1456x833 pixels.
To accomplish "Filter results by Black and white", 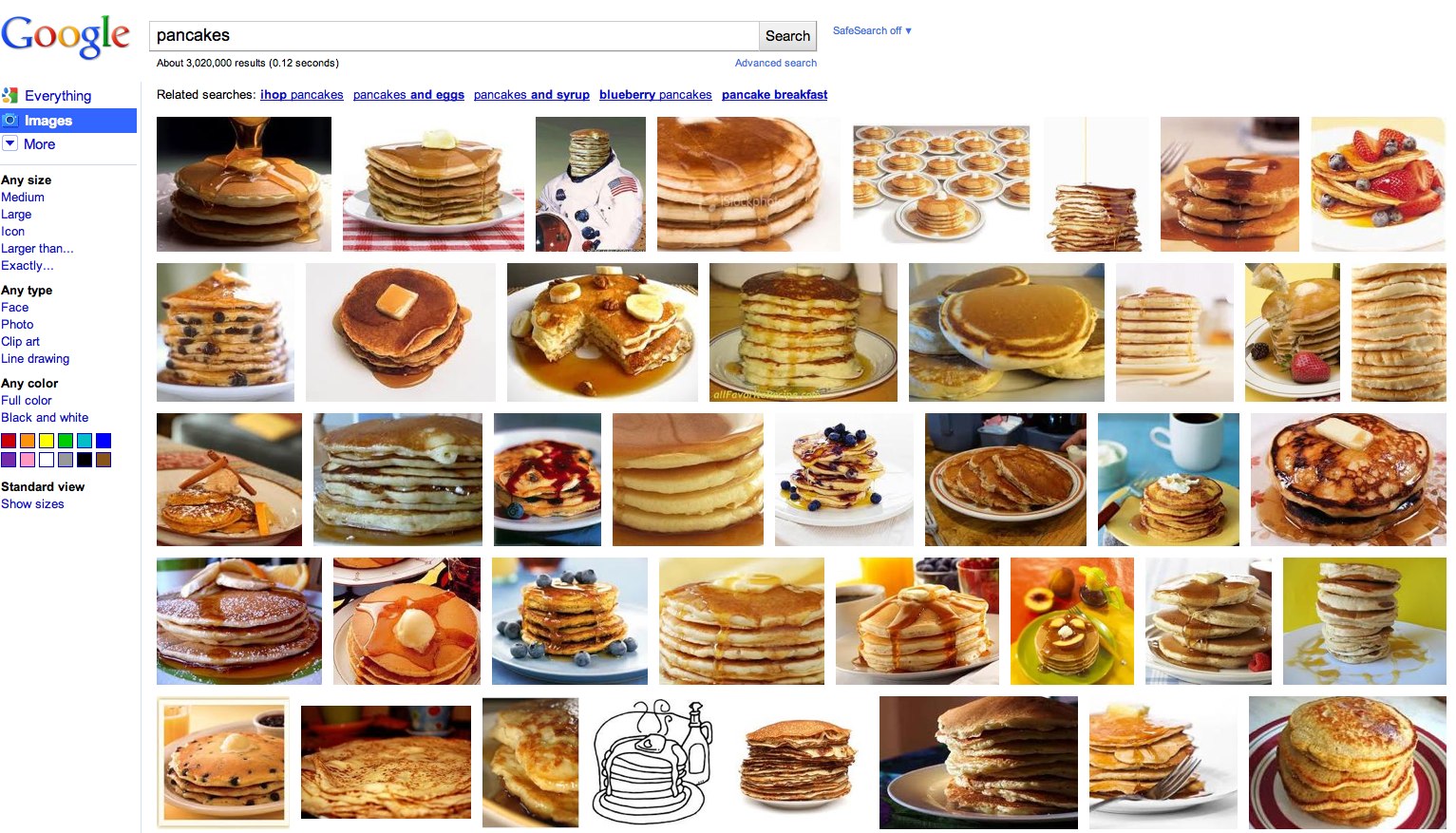I will pos(45,417).
